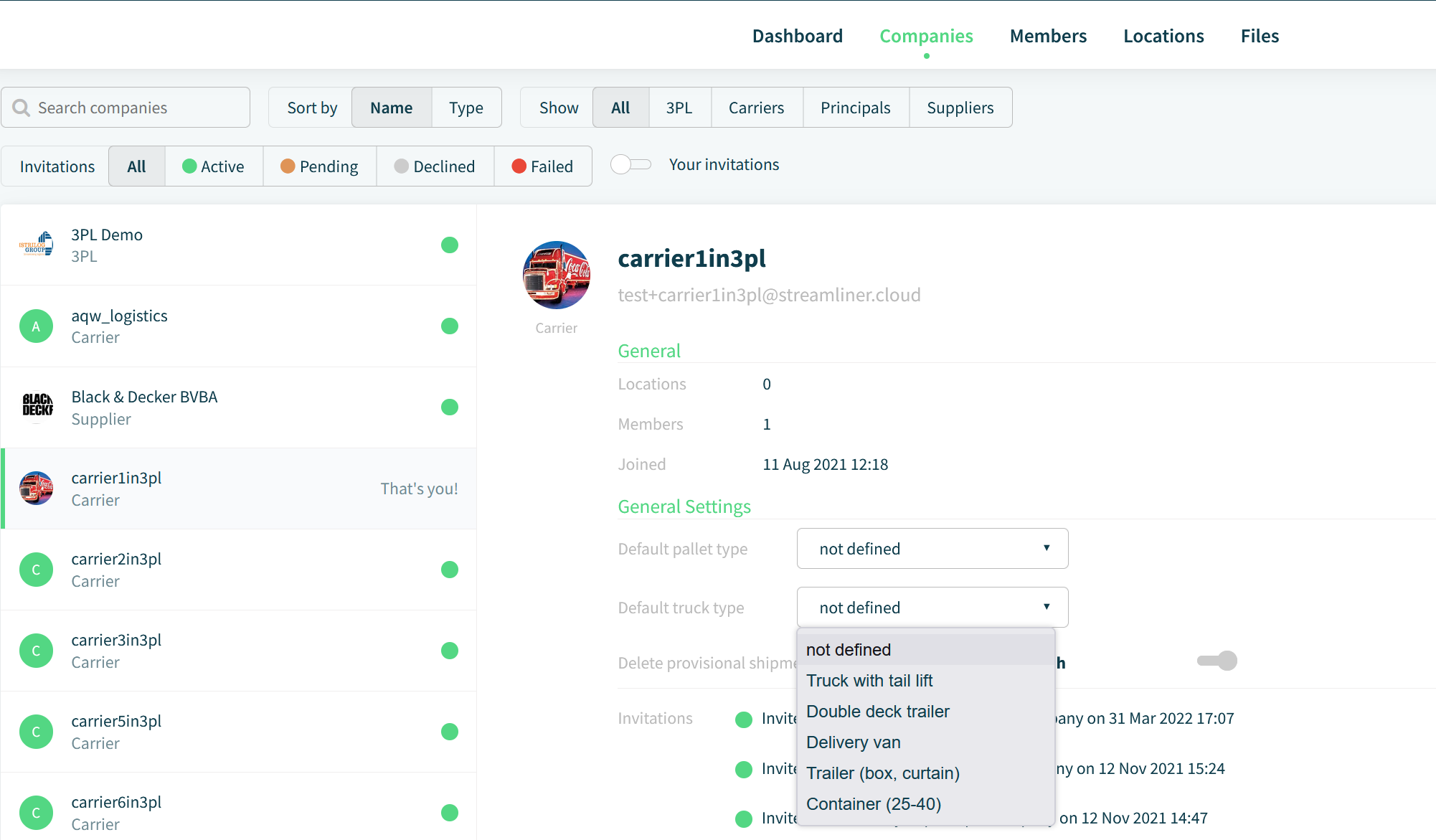Open the Default pallet type dropdown
This screenshot has height=840, width=1436.
[x=932, y=549]
